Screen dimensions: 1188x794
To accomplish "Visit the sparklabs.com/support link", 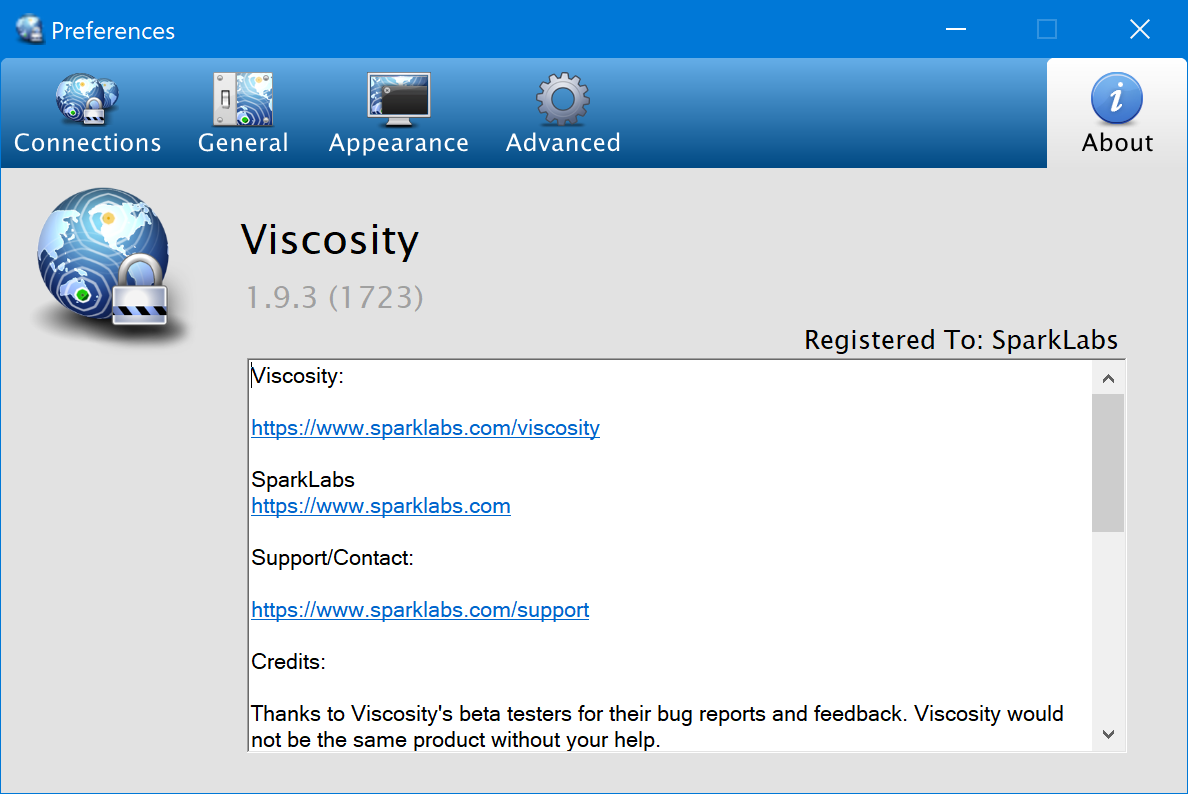I will [420, 610].
